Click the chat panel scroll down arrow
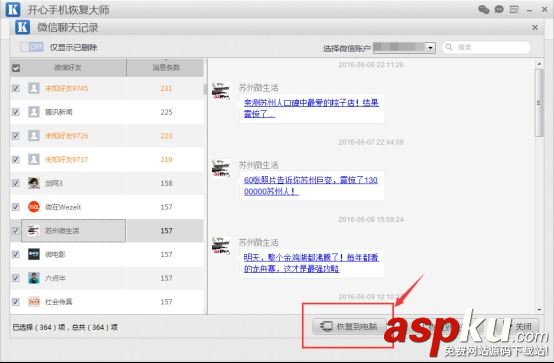This screenshot has width=554, height=363. click(x=539, y=310)
